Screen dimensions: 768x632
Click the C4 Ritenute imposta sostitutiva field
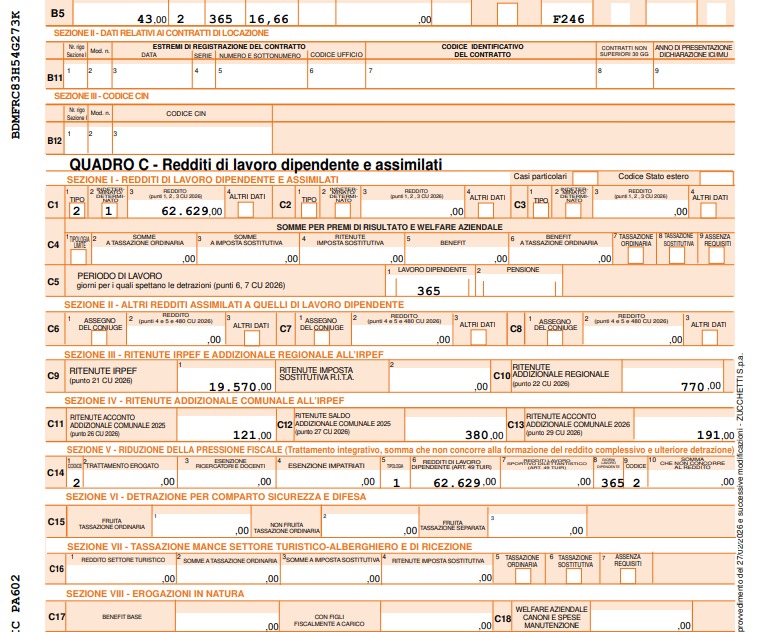point(352,255)
